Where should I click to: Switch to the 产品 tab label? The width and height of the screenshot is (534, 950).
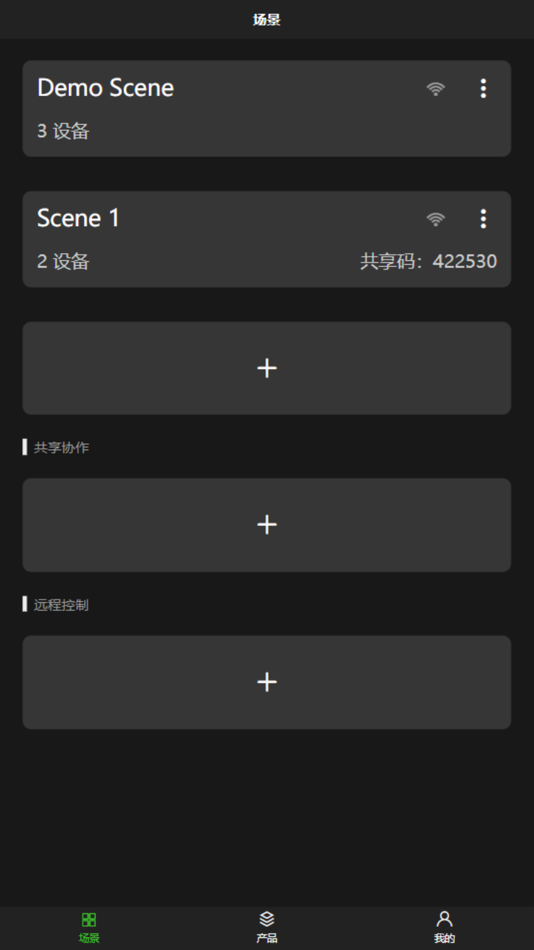point(267,938)
